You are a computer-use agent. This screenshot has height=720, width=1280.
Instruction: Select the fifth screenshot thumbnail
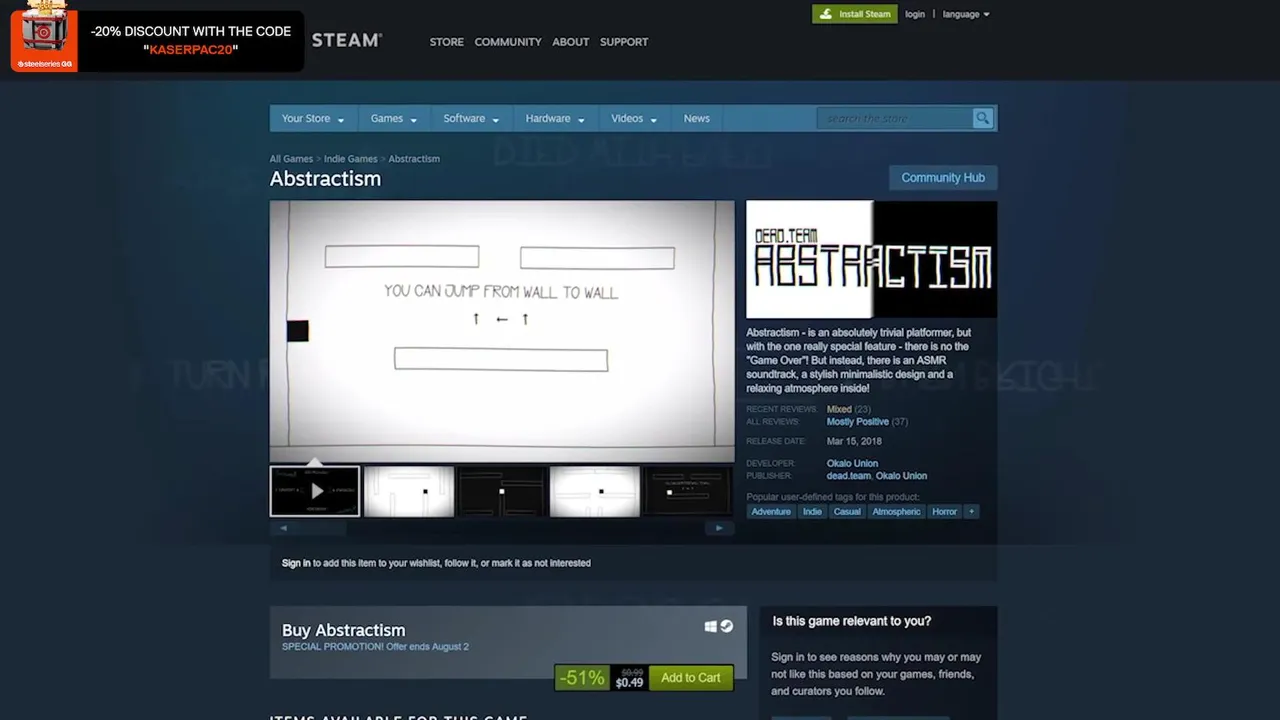688,491
